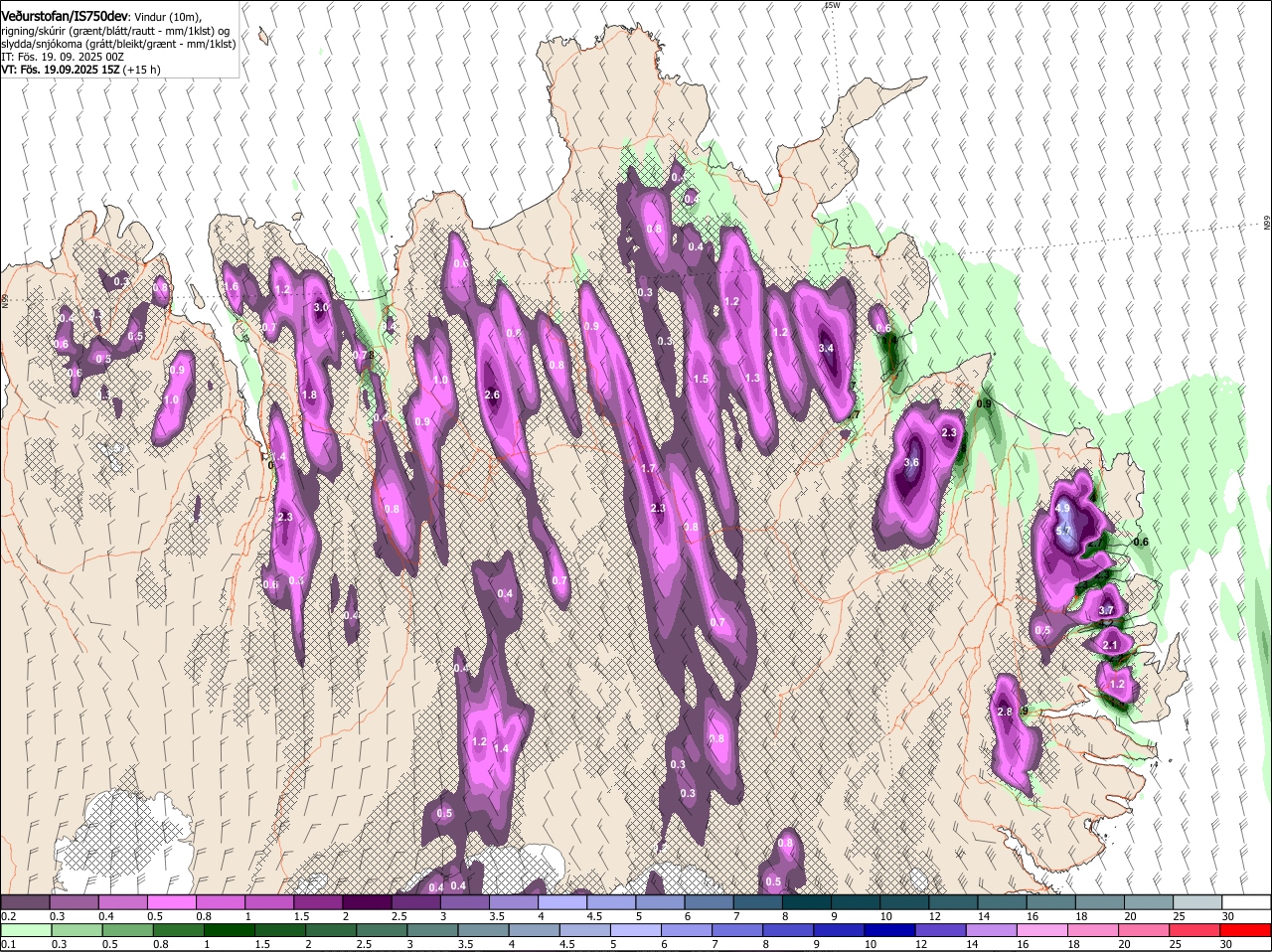Click the 3.0 precipitation value on the map

click(321, 308)
